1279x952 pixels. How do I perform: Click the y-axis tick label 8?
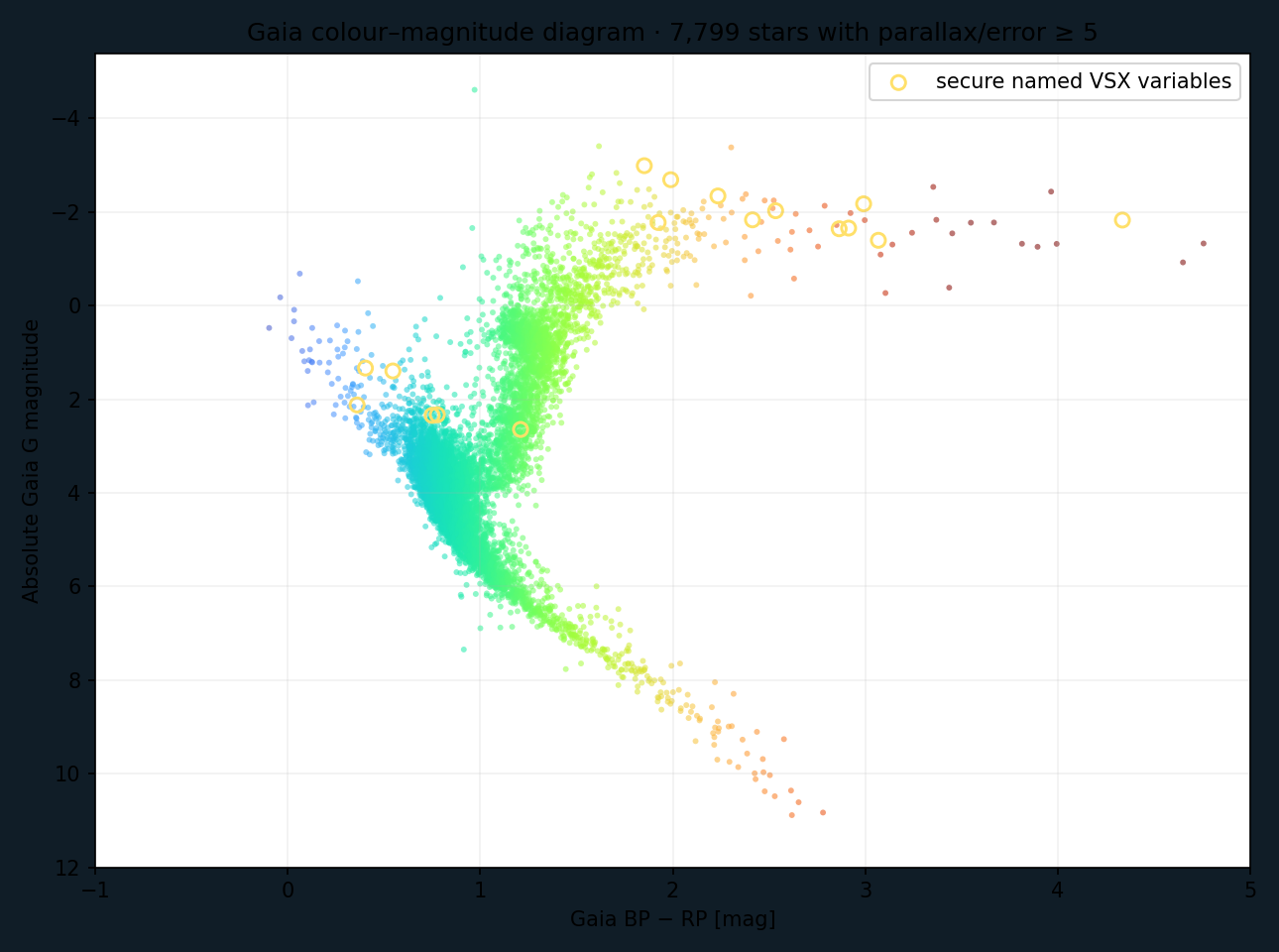(x=75, y=681)
